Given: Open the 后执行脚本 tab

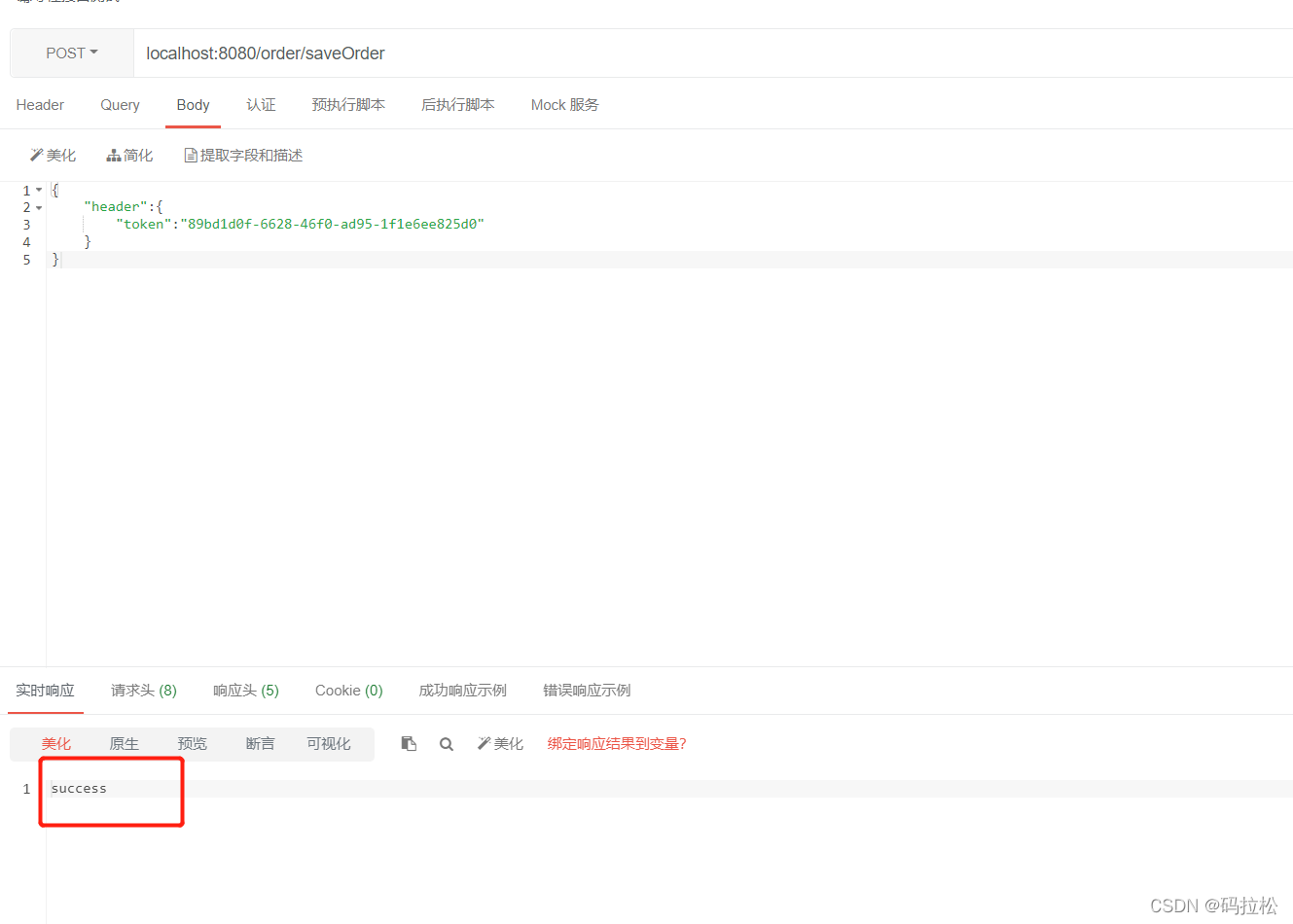Looking at the screenshot, I should (x=458, y=105).
